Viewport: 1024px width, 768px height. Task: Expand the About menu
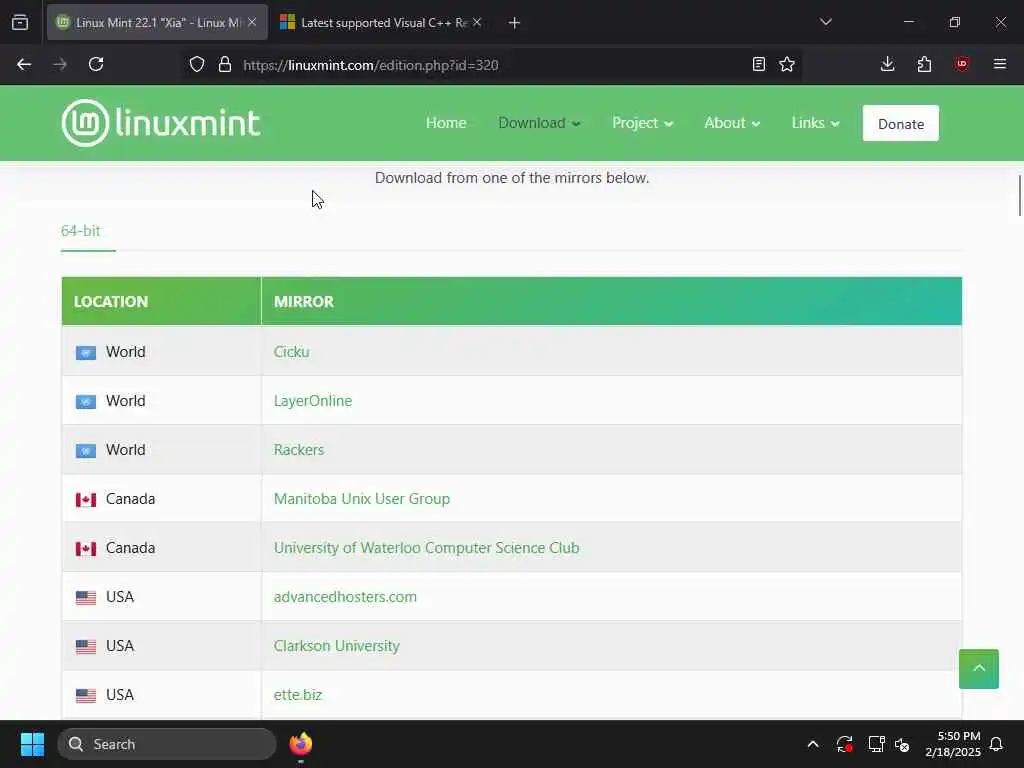731,123
